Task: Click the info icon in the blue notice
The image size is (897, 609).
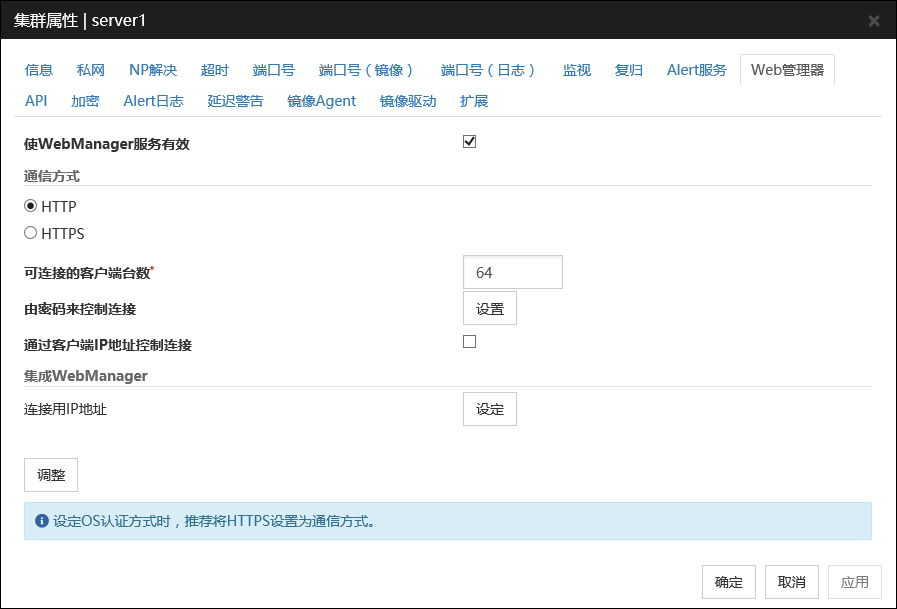Action: coord(41,521)
